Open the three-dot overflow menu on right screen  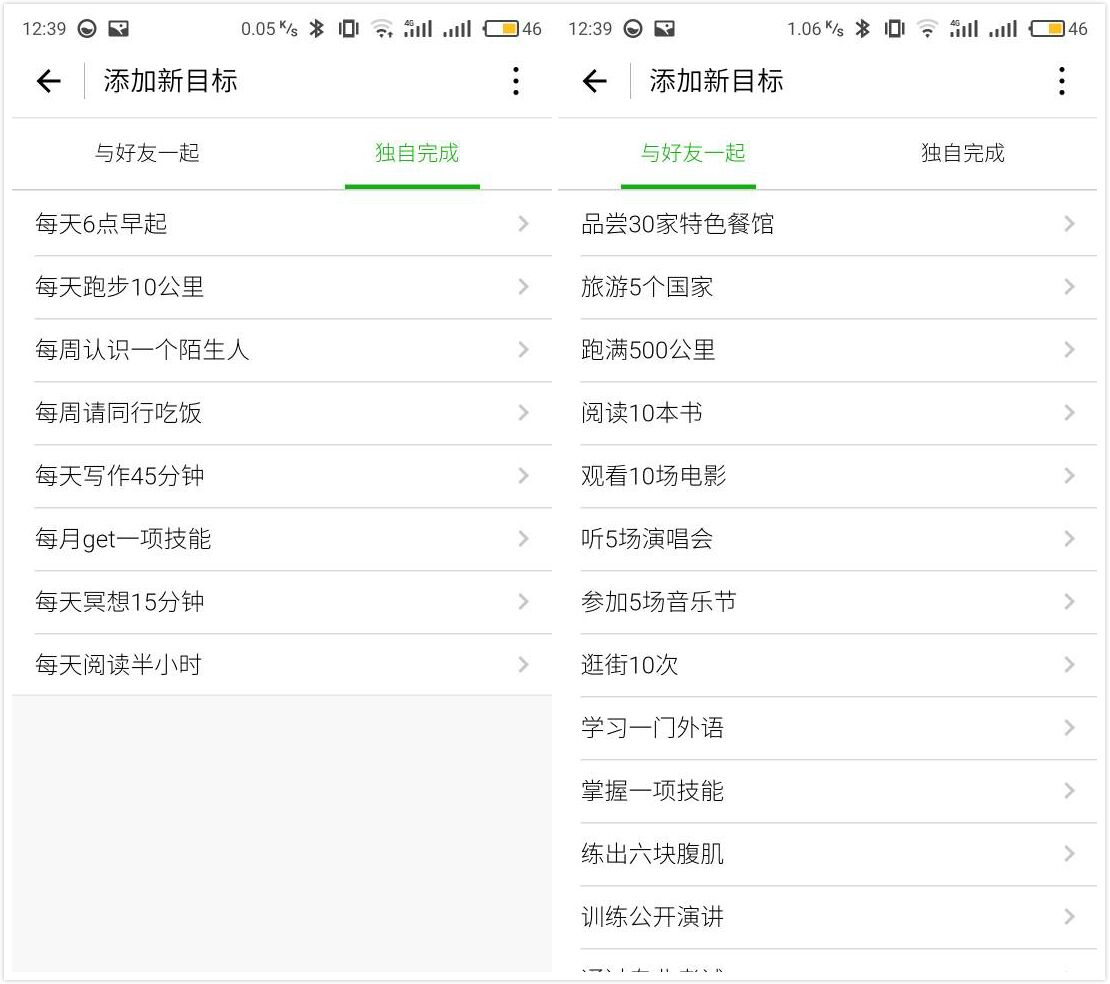pos(1062,81)
